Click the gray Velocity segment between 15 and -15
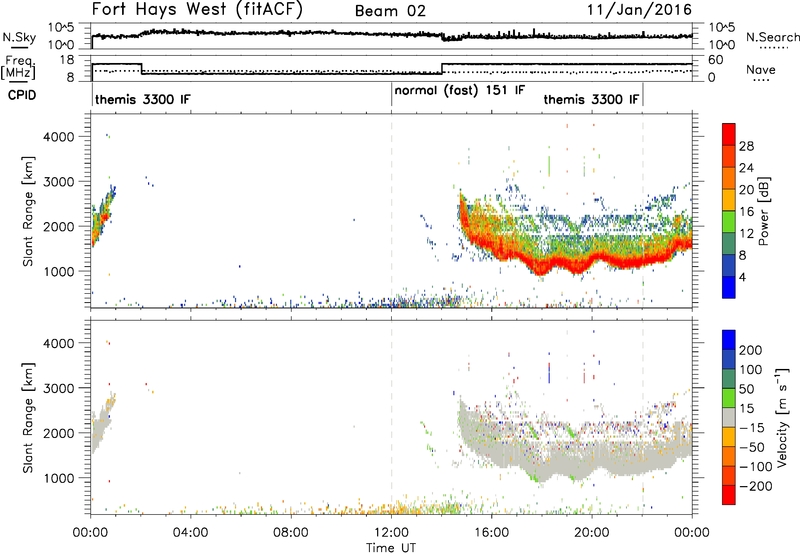 coord(729,417)
